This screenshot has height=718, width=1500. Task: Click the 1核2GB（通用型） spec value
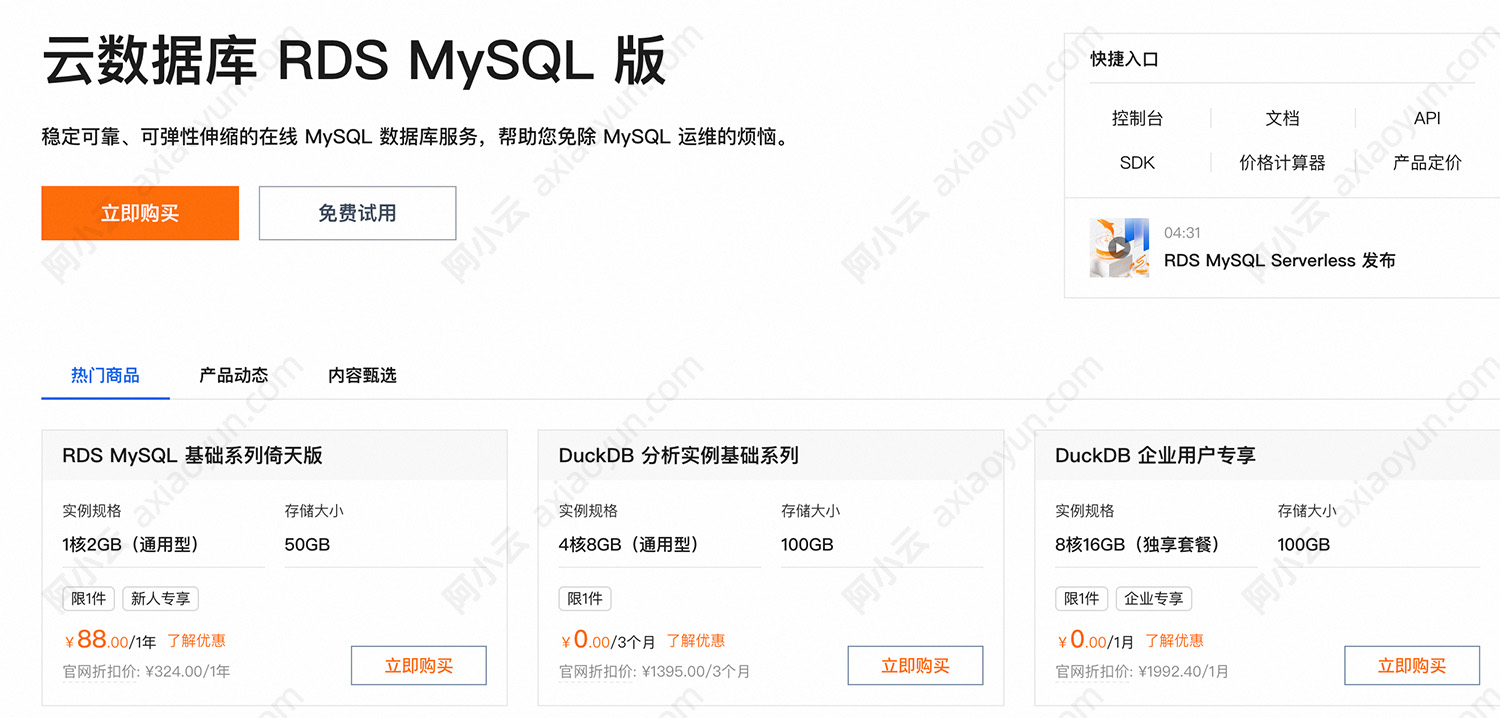click(x=135, y=544)
